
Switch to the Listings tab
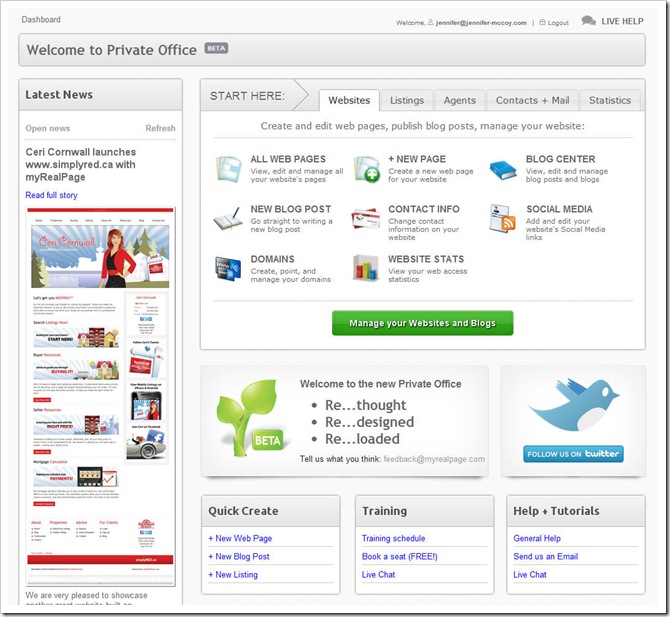pos(407,100)
